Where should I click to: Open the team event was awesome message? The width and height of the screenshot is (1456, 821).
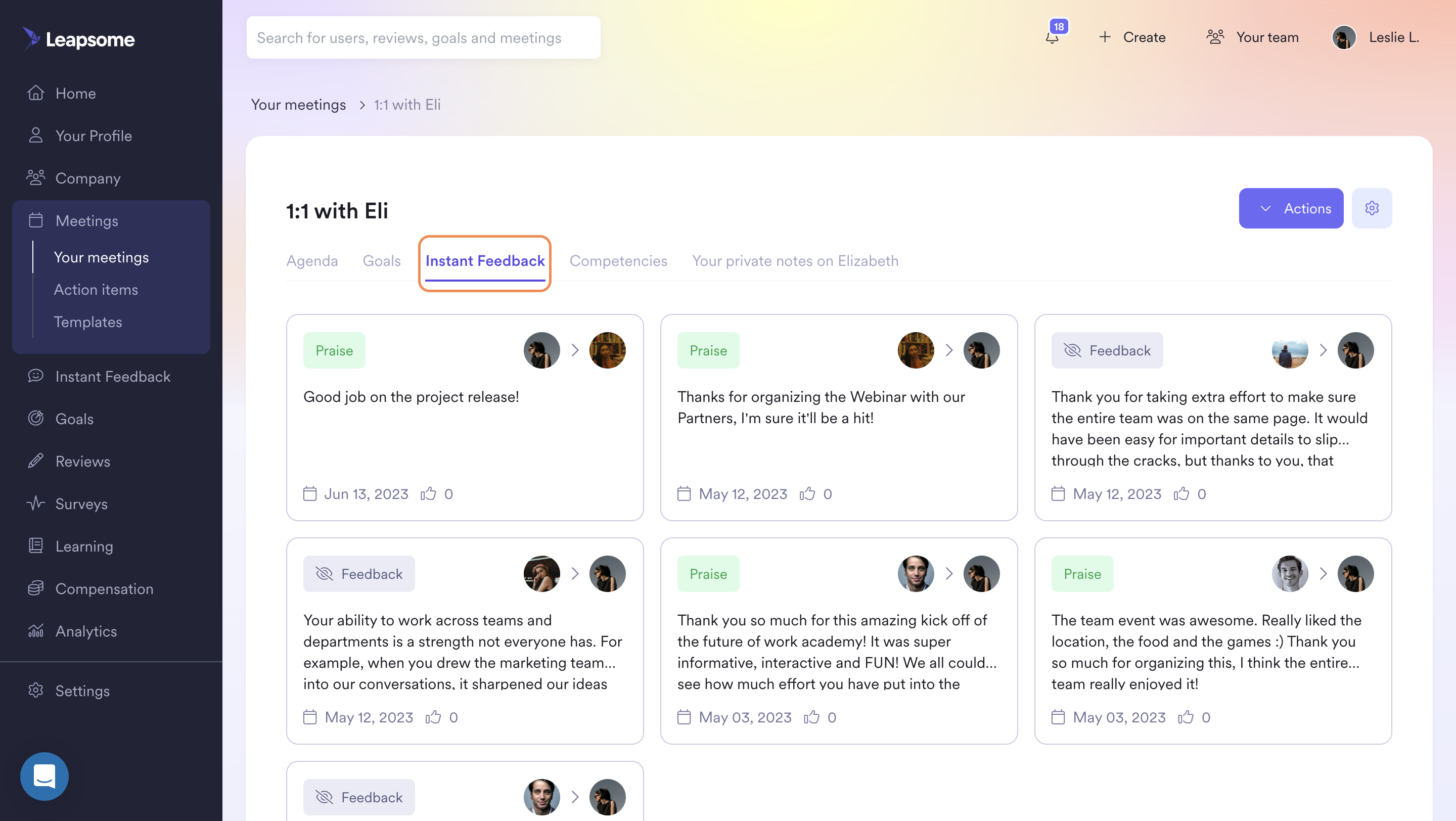[1206, 652]
